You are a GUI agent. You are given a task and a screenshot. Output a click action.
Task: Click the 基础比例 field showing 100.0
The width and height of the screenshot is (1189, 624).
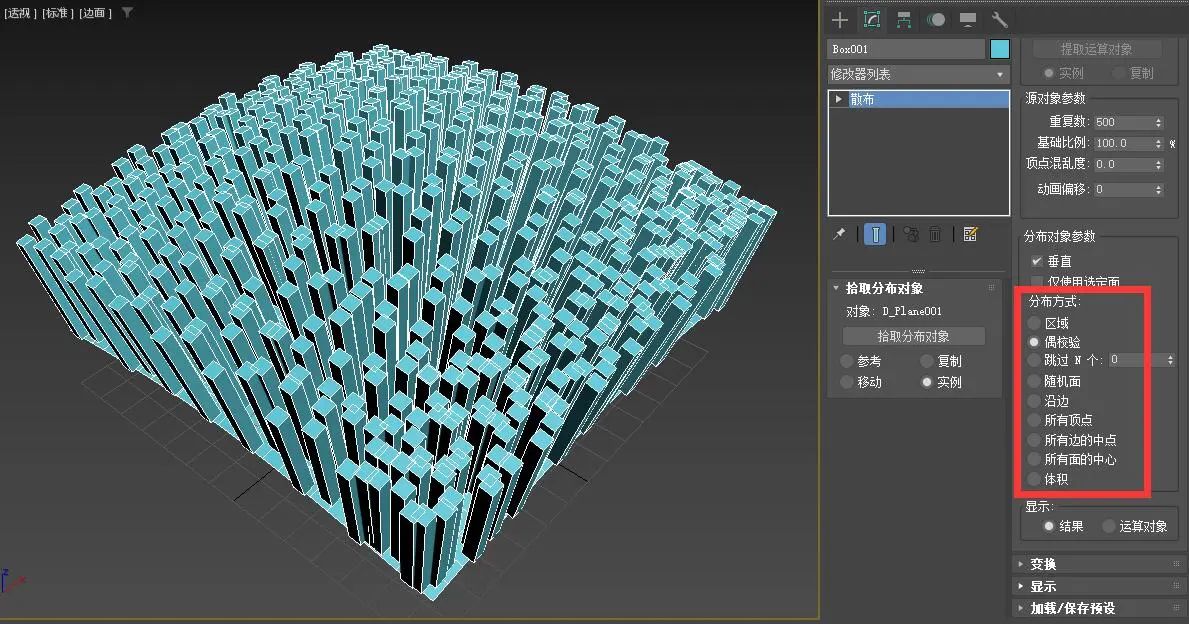click(x=1123, y=143)
